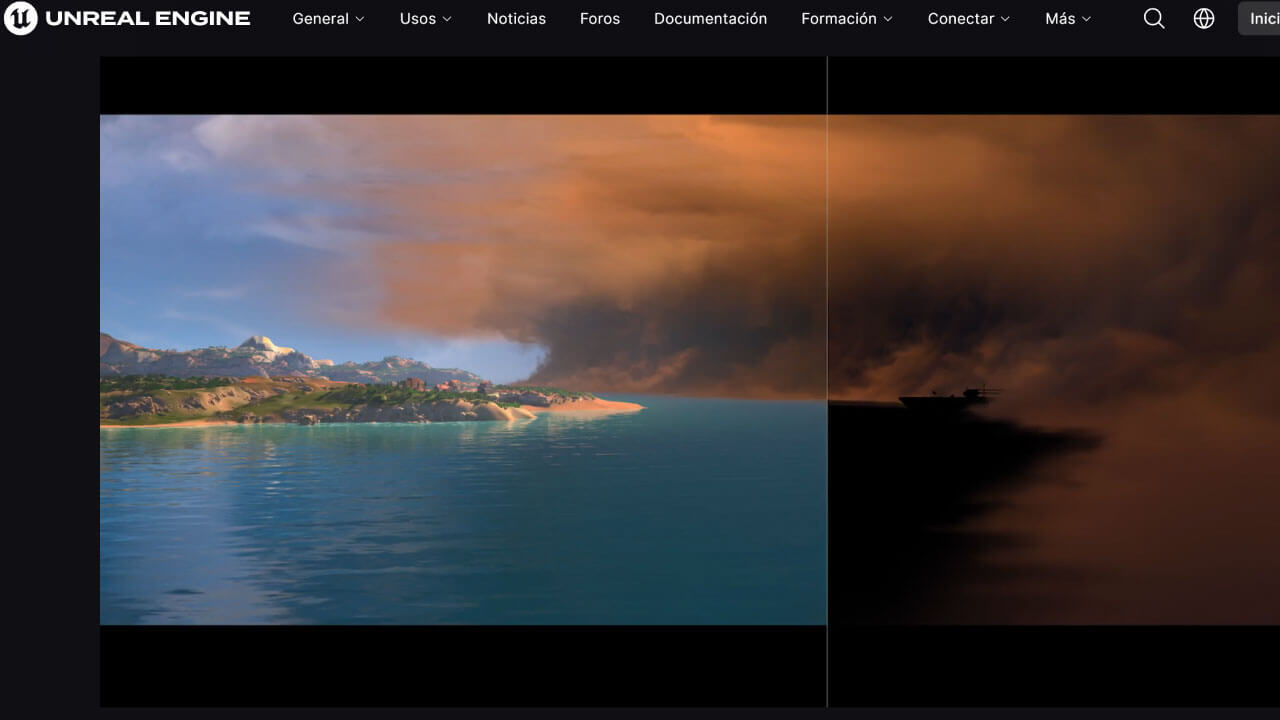Open the search magnifier icon
This screenshot has height=720, width=1280.
(x=1154, y=19)
